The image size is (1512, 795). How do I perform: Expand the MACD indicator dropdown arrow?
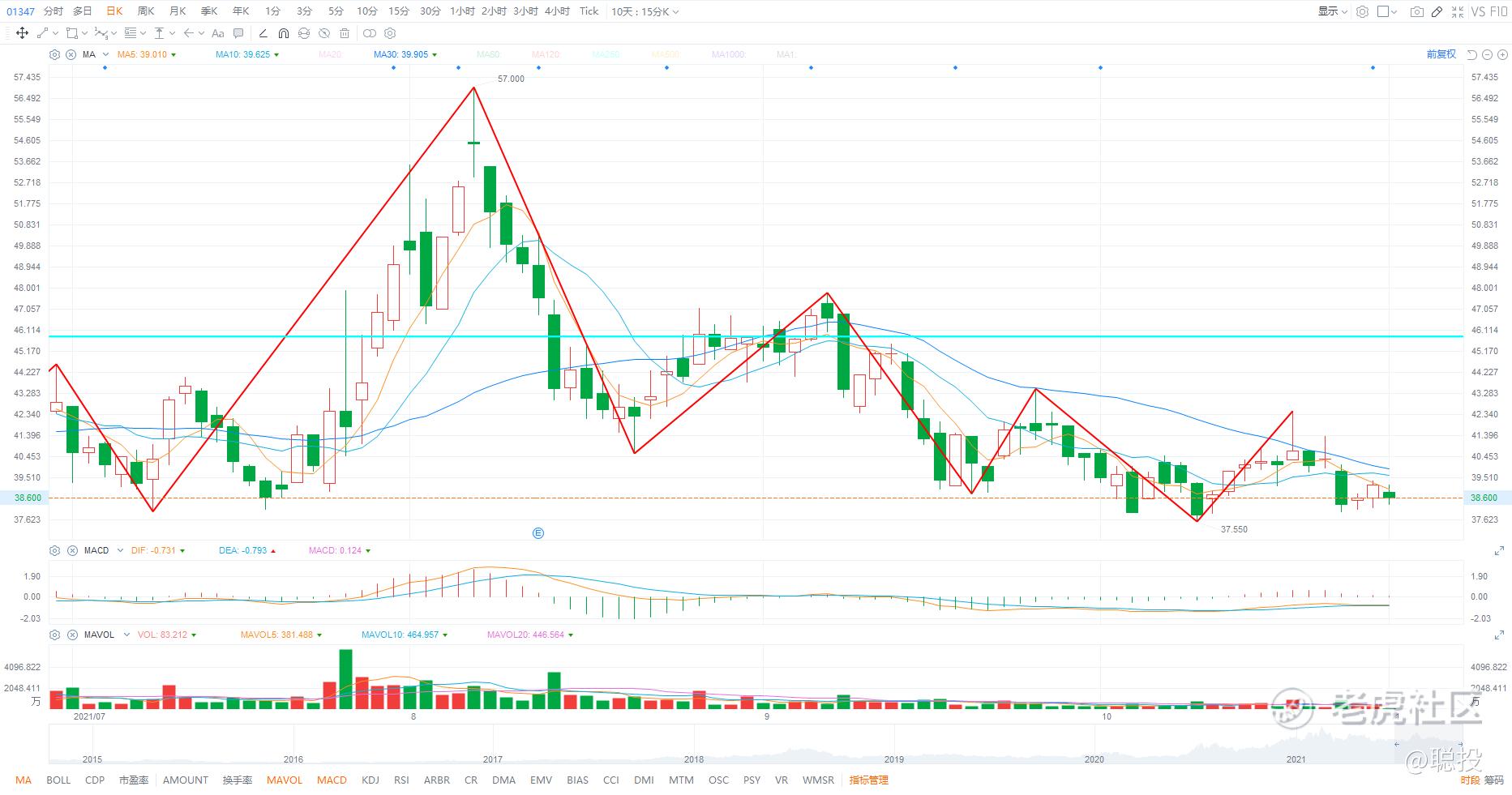[120, 550]
